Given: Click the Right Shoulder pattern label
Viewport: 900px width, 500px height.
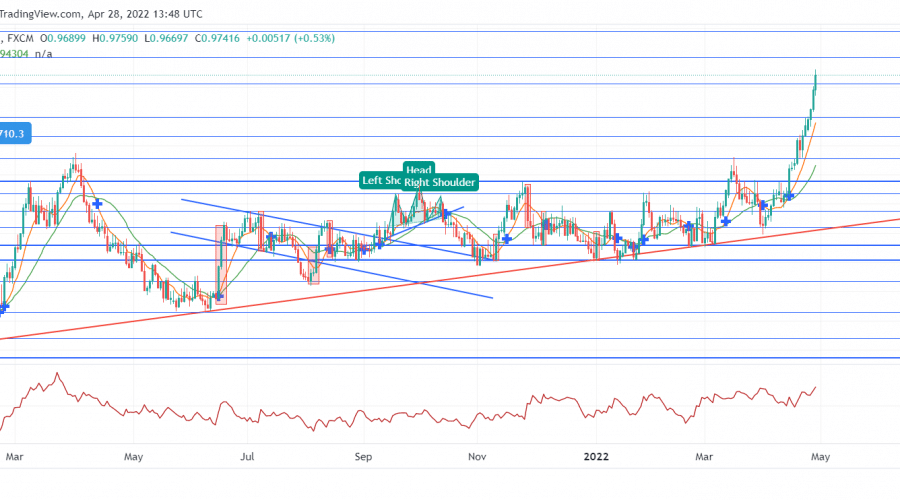Looking at the screenshot, I should [x=440, y=183].
